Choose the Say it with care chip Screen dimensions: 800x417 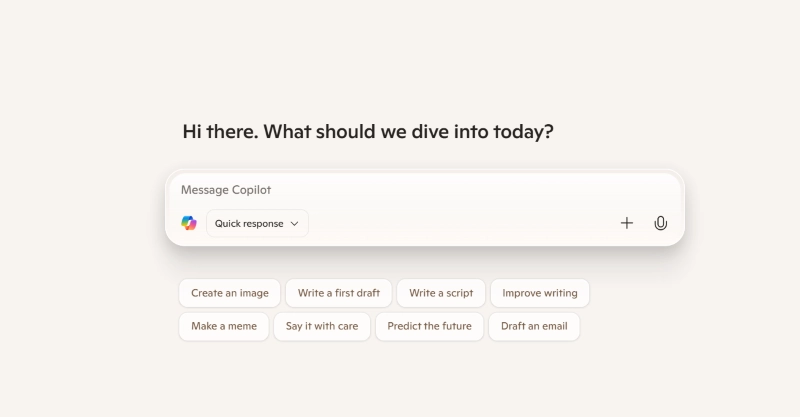pyautogui.click(x=322, y=326)
